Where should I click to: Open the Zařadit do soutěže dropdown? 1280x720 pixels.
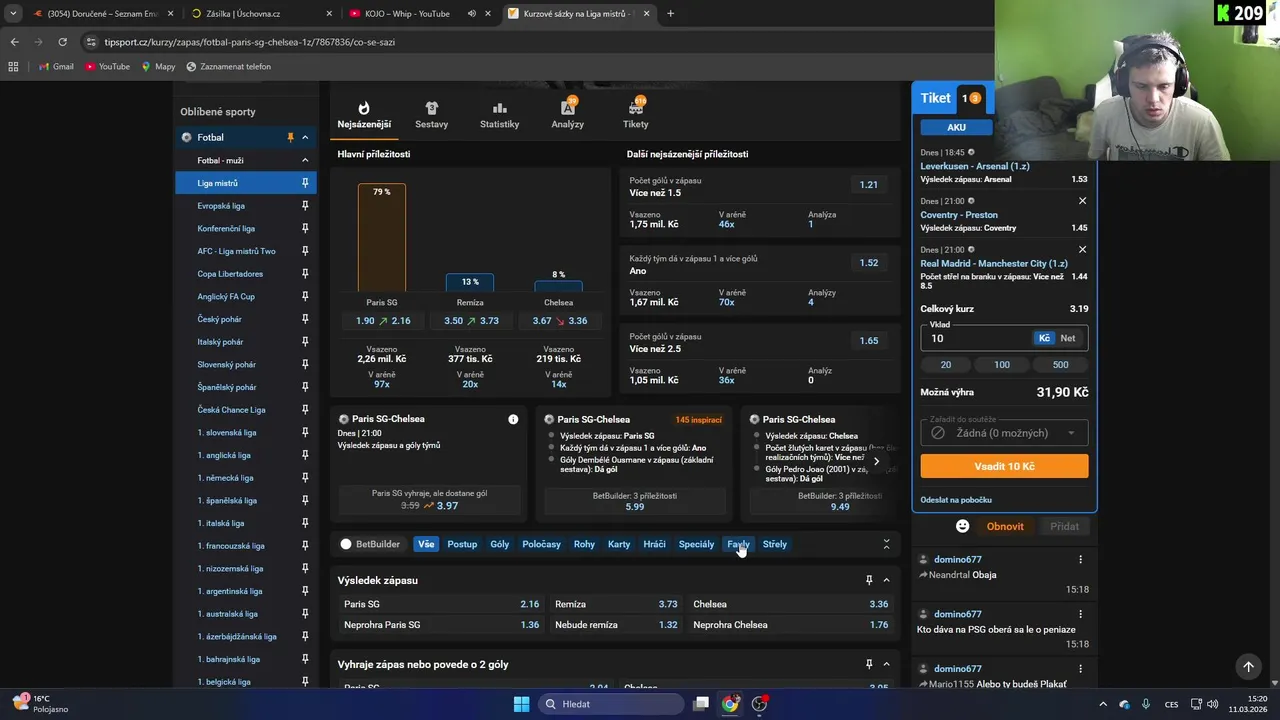(1004, 433)
